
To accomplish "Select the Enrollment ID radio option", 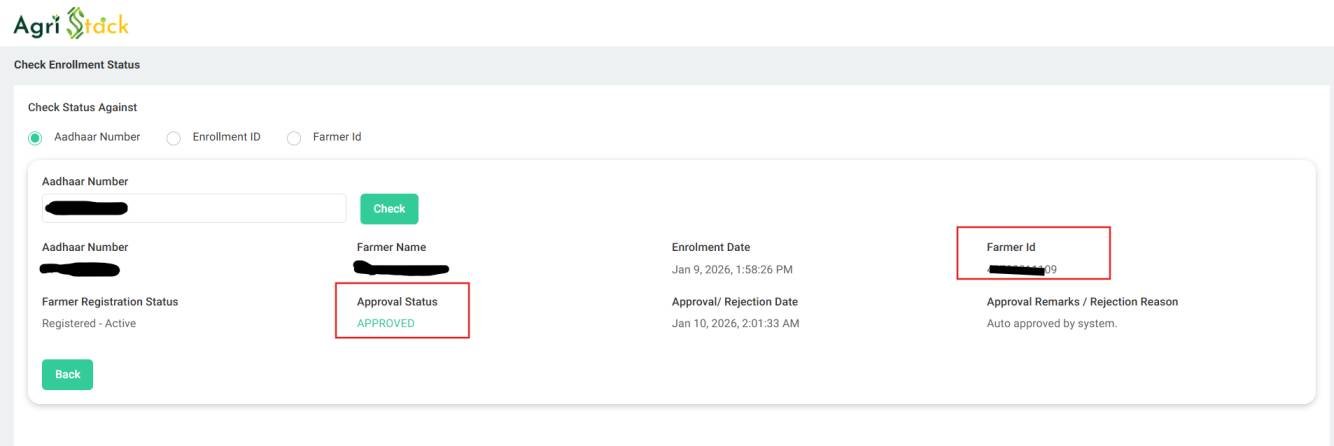I will click(x=173, y=138).
